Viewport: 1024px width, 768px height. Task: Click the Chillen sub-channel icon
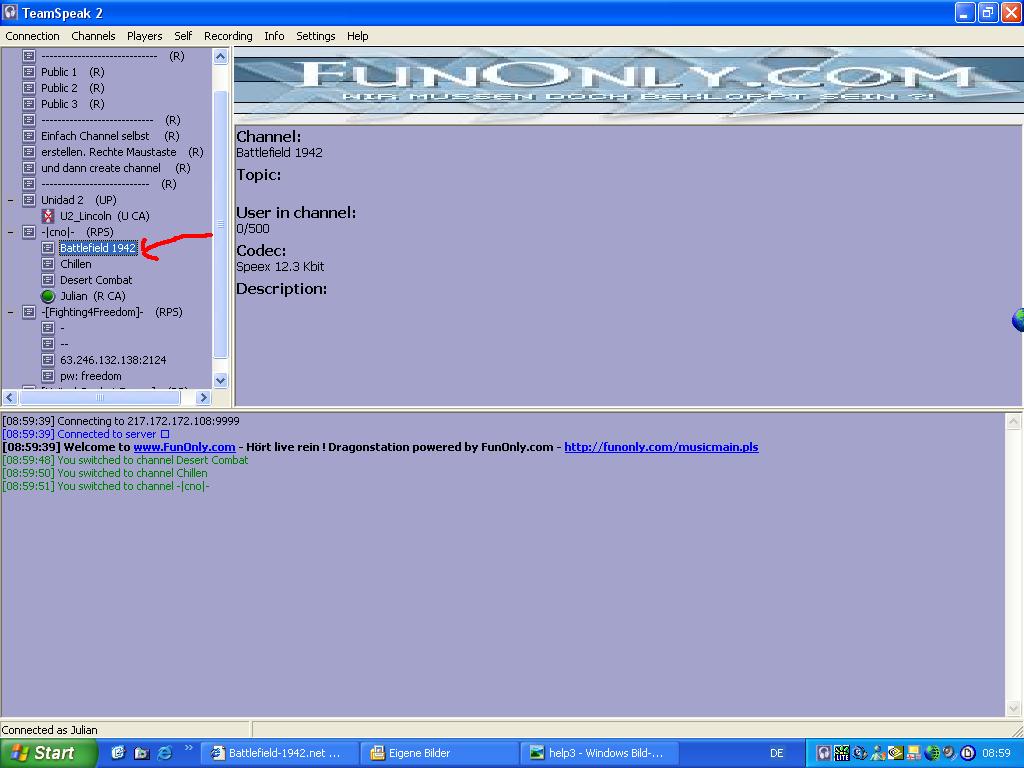[x=48, y=264]
